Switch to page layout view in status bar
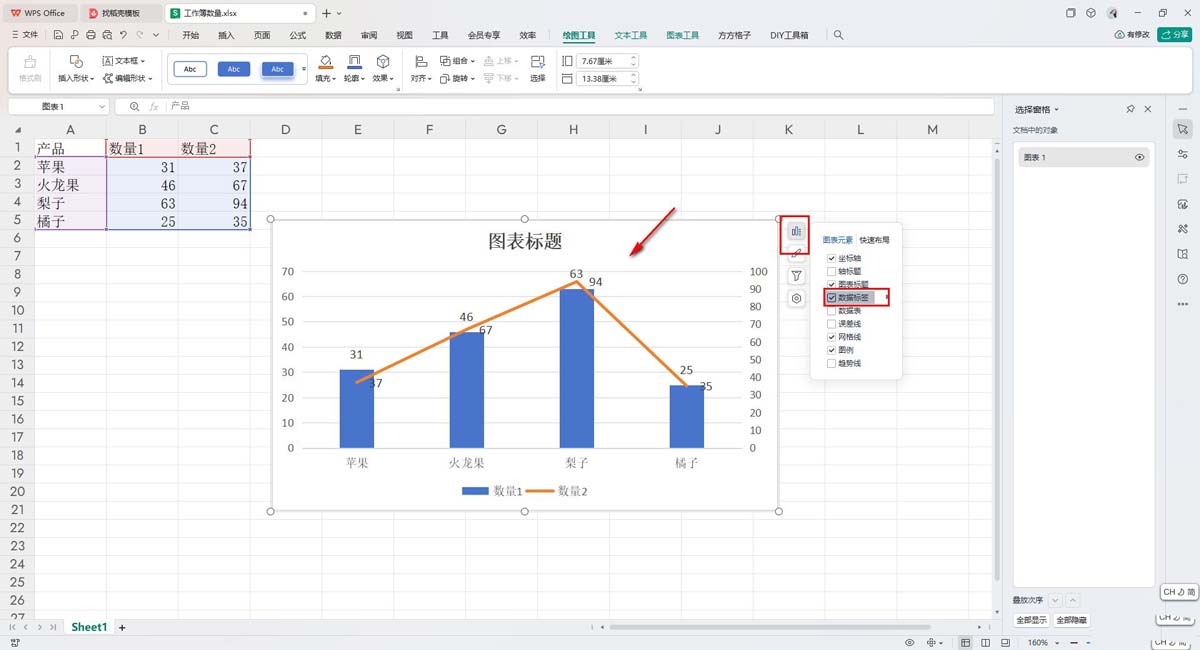 tap(1006, 642)
